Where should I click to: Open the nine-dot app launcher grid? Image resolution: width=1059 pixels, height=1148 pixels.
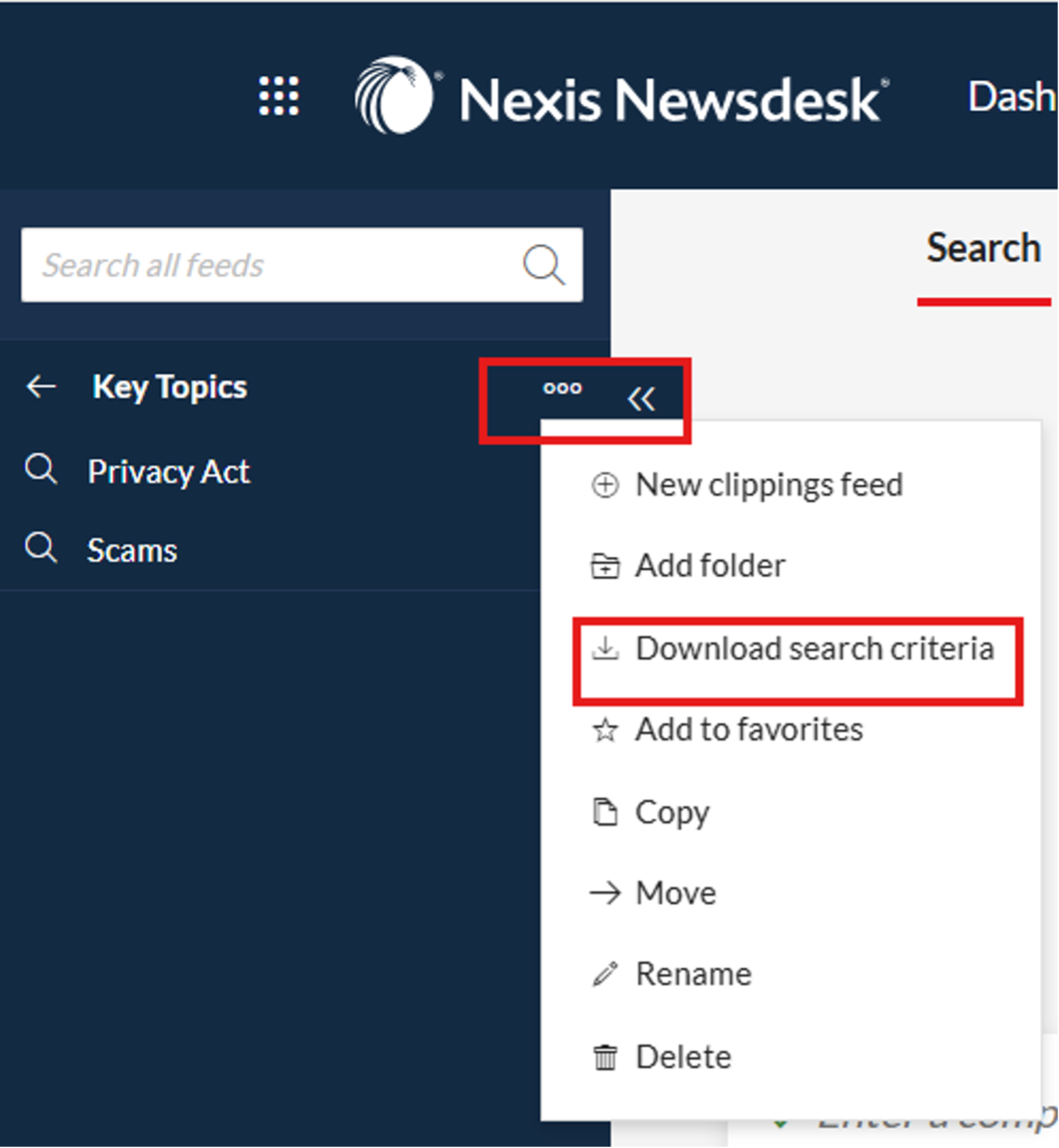pyautogui.click(x=279, y=96)
